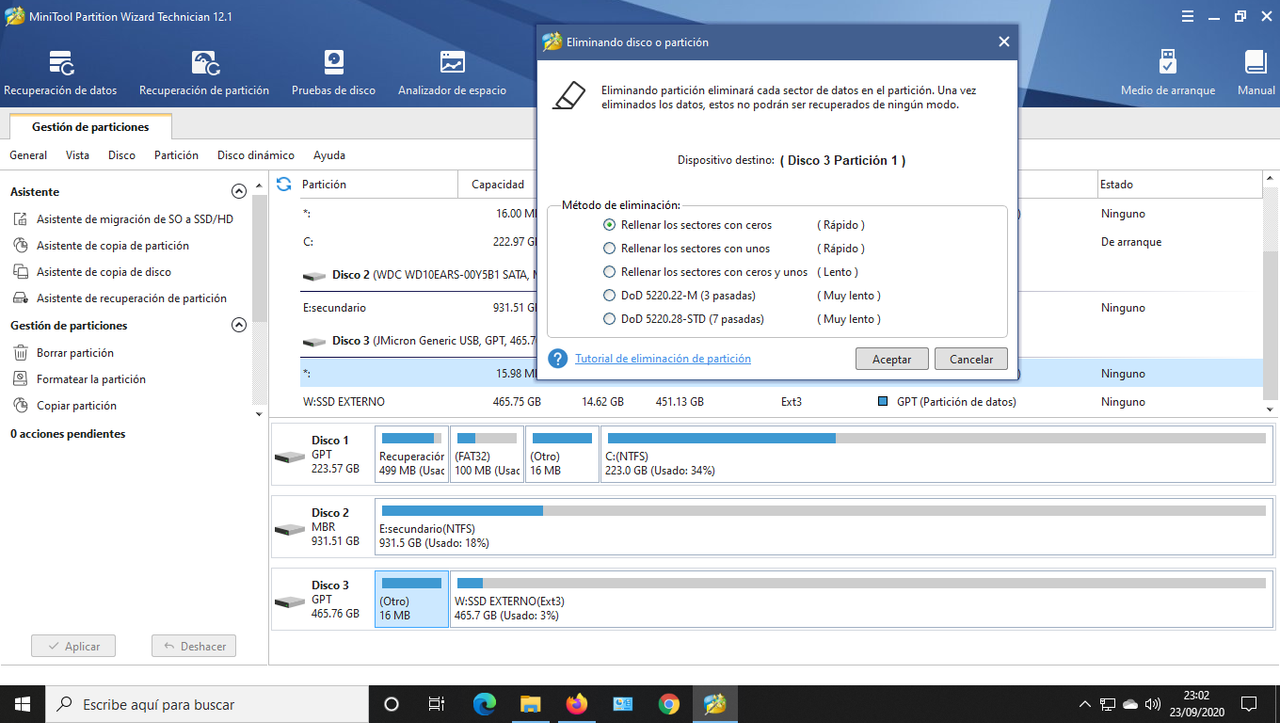Open Firefox from taskbar
The width and height of the screenshot is (1280, 723).
pyautogui.click(x=576, y=704)
